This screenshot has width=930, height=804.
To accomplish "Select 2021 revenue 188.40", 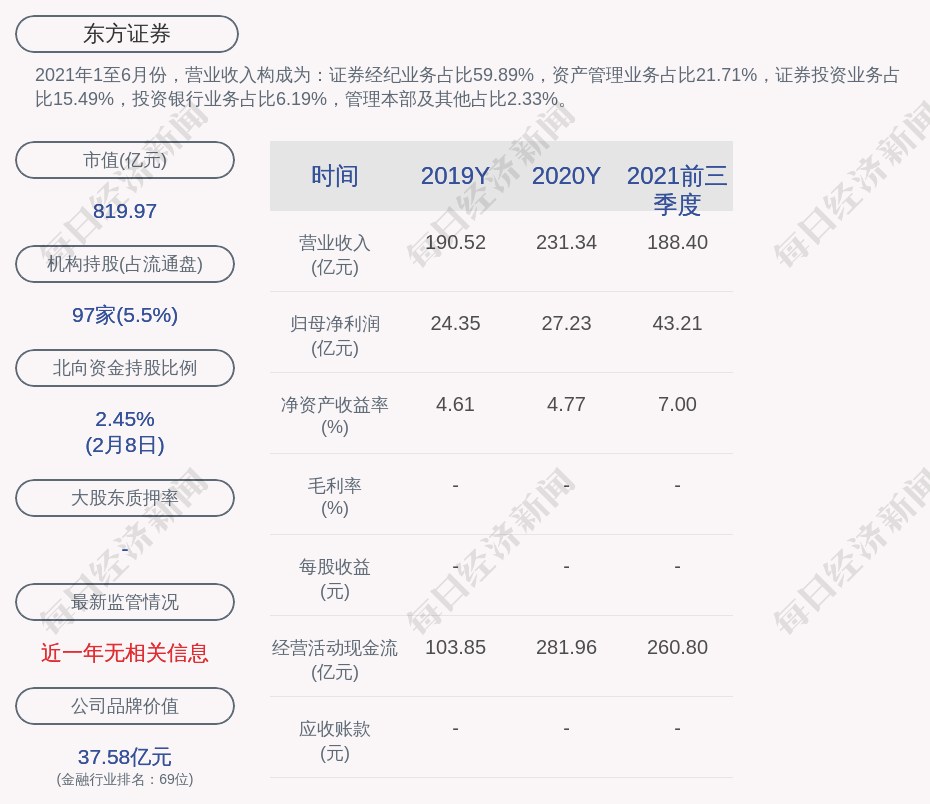I will pos(677,243).
